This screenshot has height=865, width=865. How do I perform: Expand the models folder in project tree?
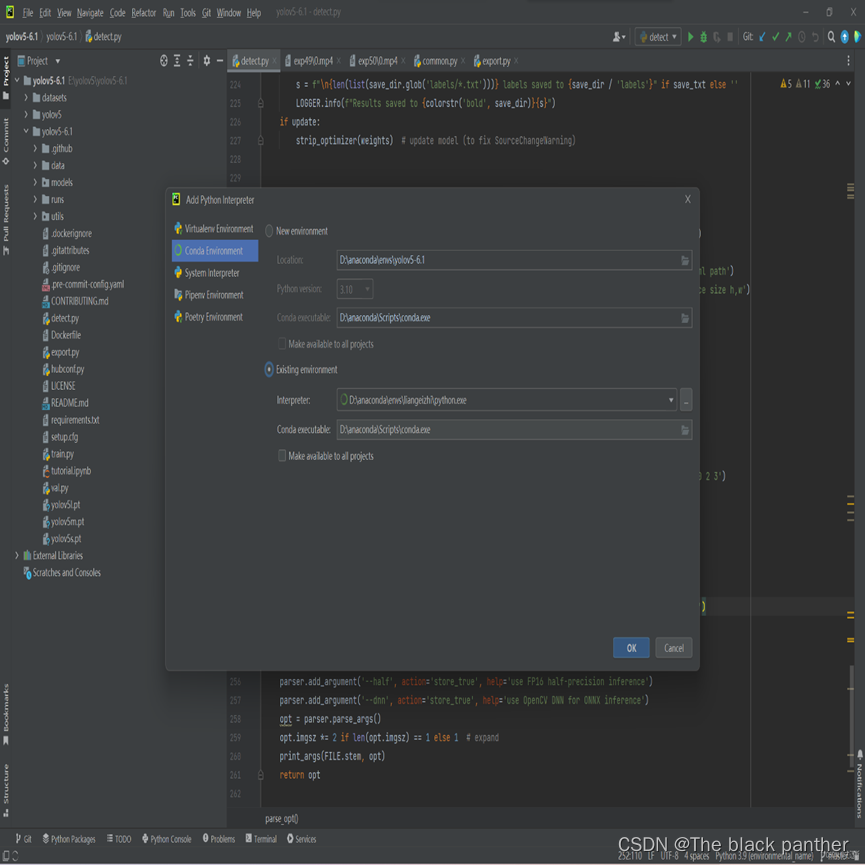[35, 183]
